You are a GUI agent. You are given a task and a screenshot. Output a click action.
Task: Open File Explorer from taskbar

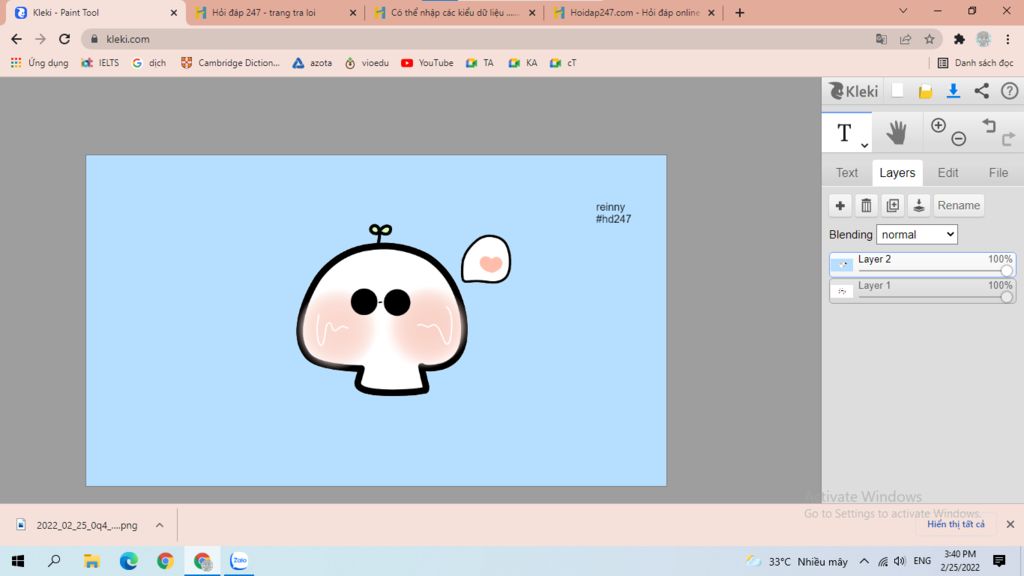(91, 561)
